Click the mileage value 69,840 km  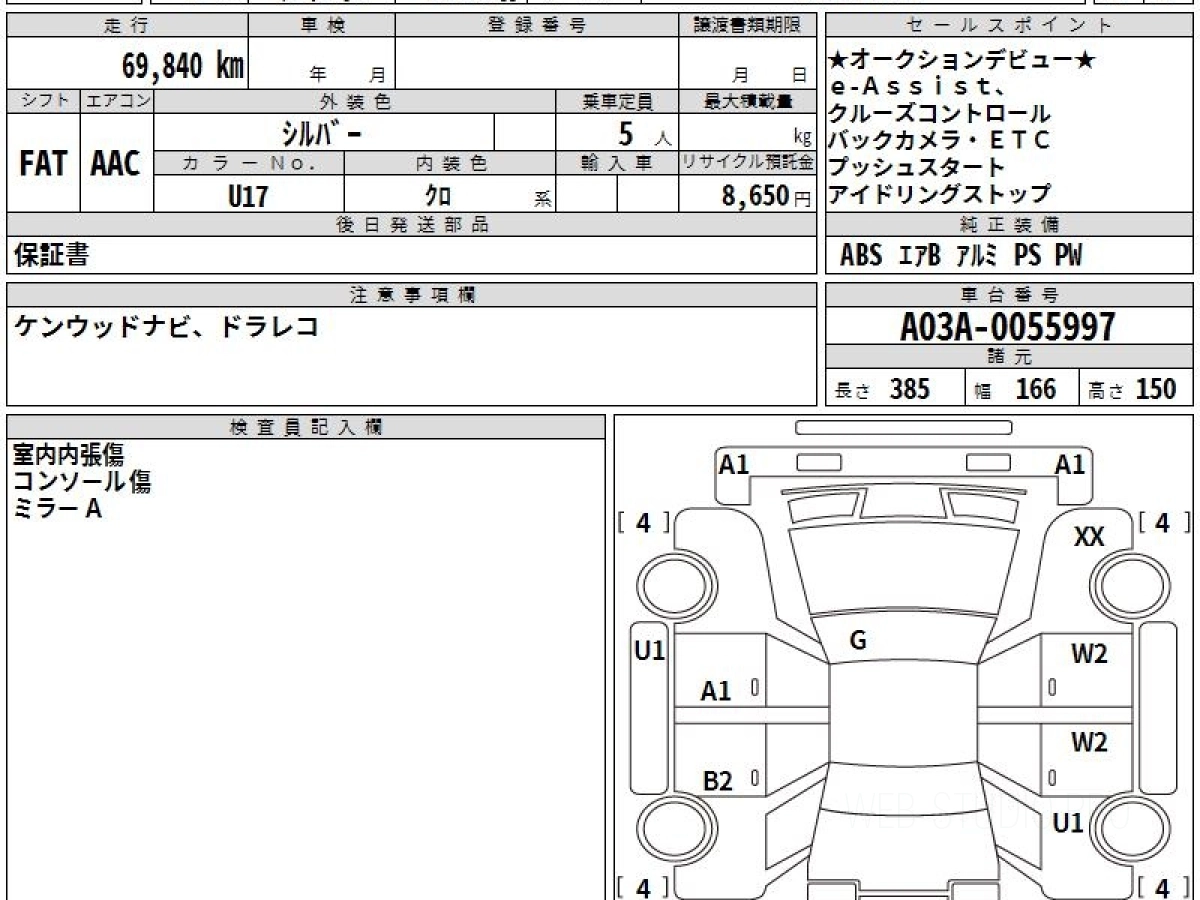(x=183, y=66)
